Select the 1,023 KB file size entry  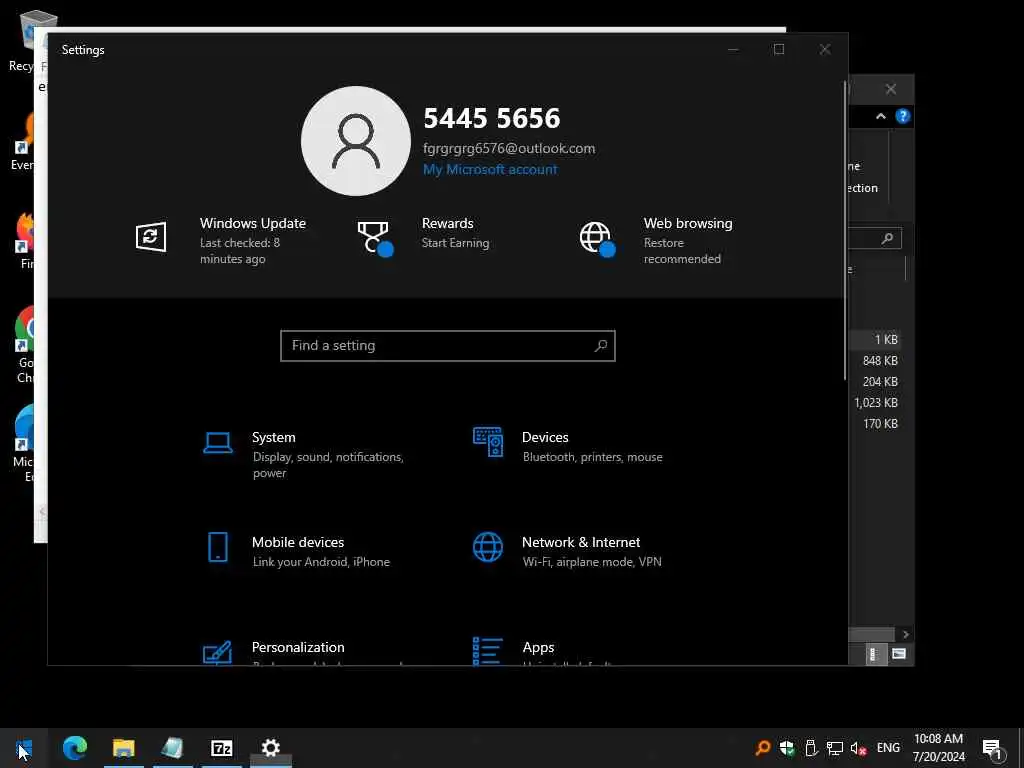[876, 402]
